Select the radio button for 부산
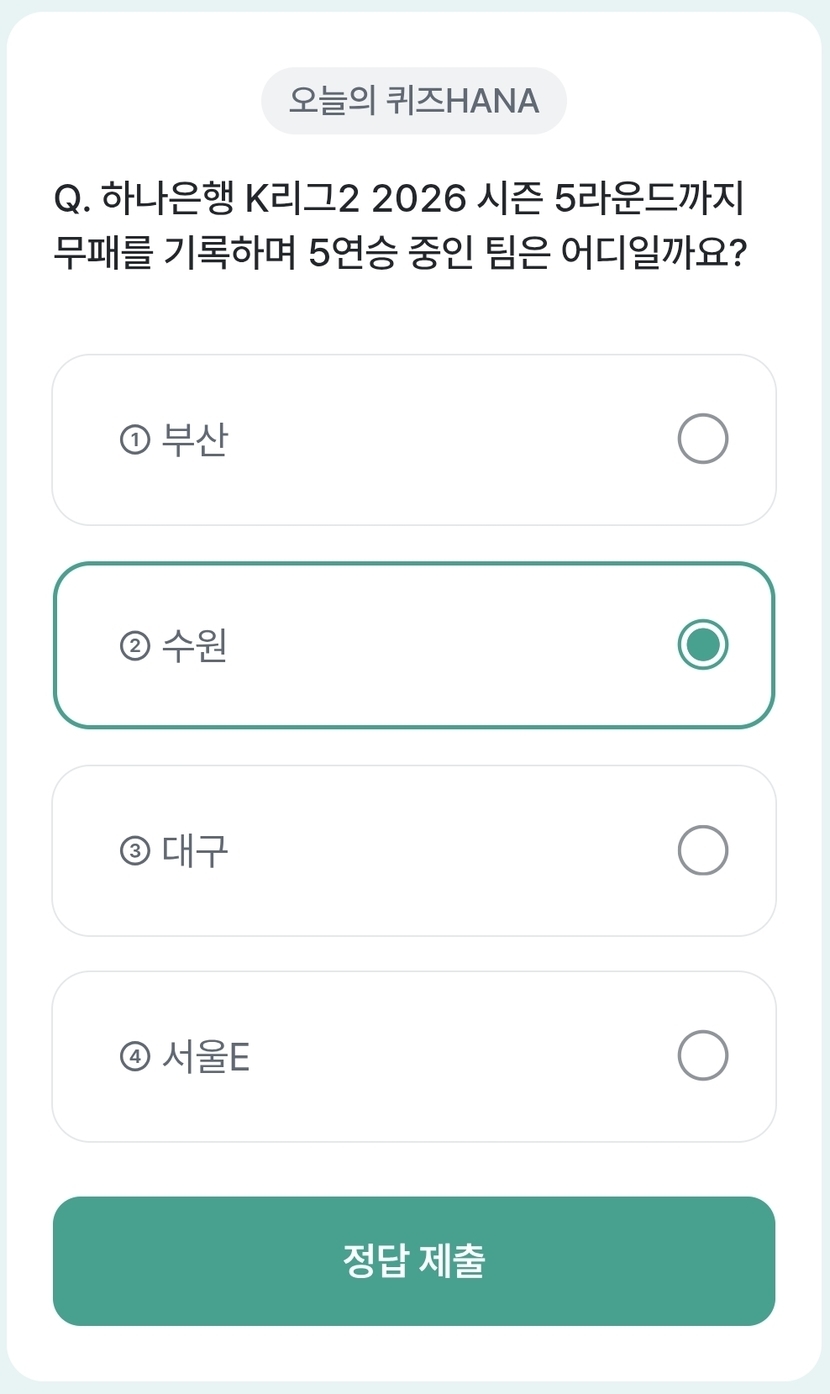This screenshot has height=1394, width=830. 702,439
